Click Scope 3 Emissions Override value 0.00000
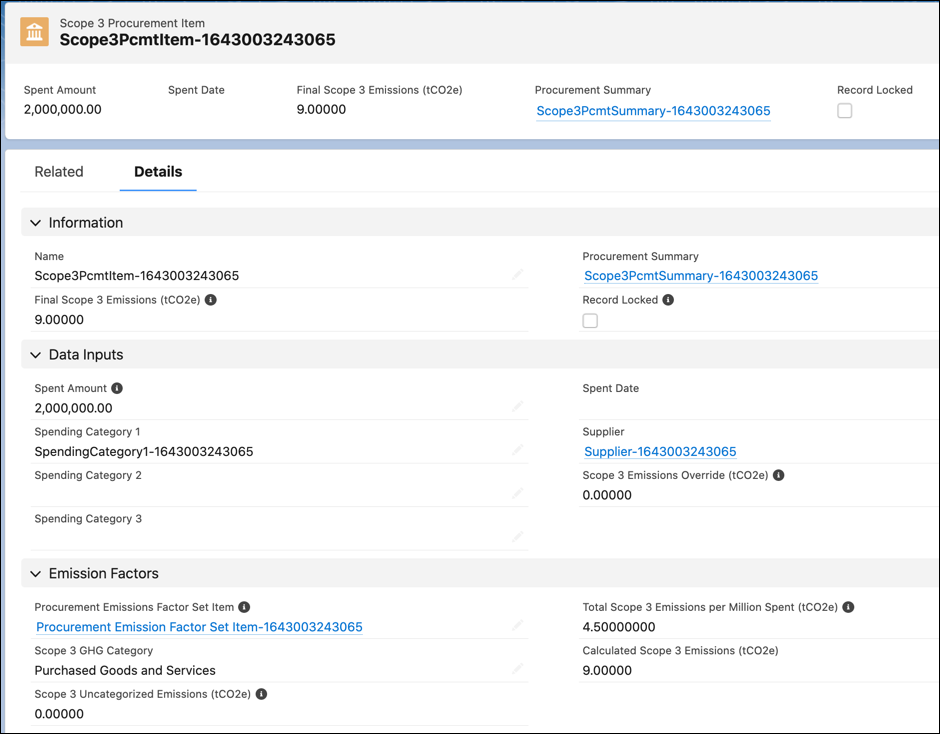Image resolution: width=940 pixels, height=734 pixels. click(607, 495)
